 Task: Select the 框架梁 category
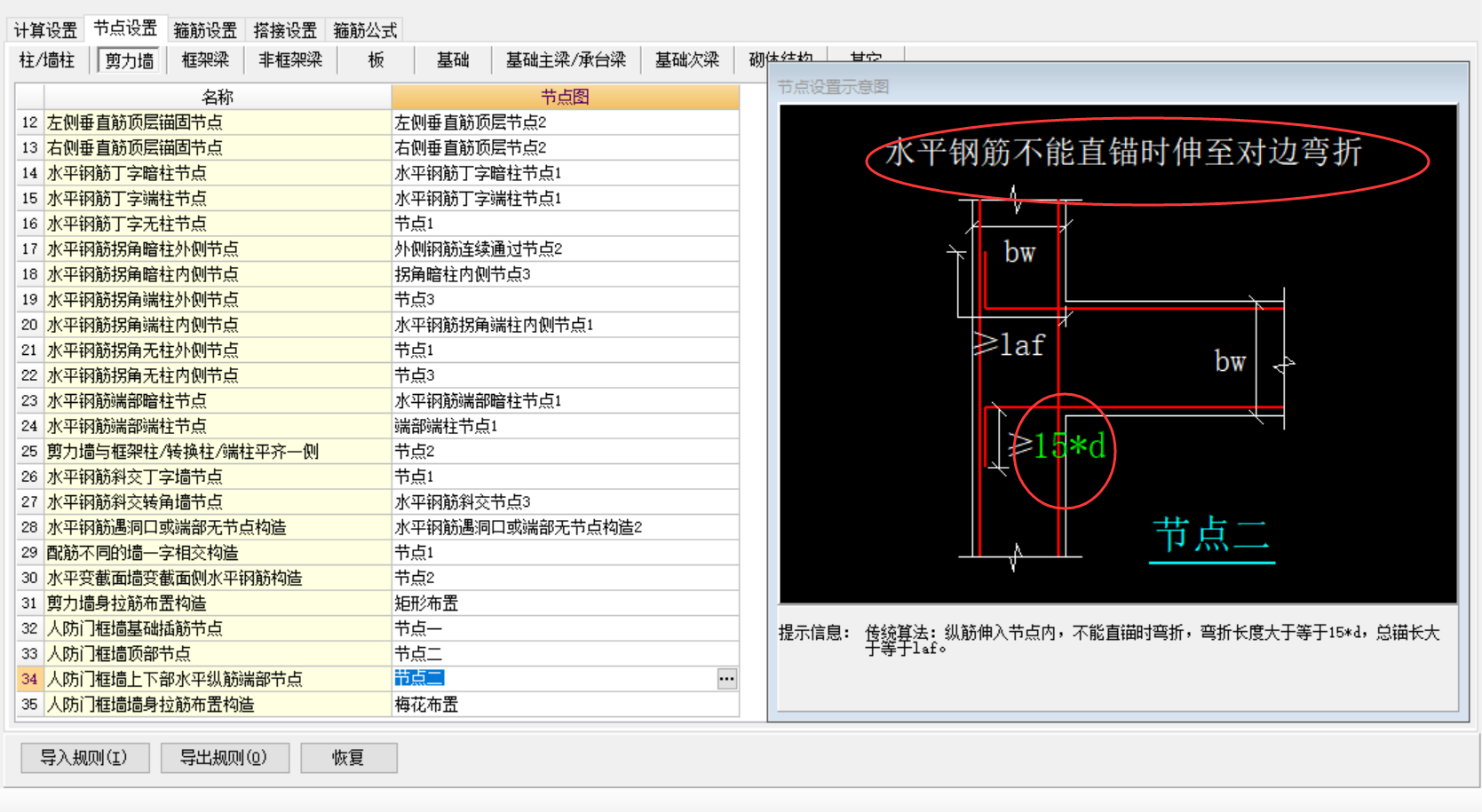click(205, 60)
